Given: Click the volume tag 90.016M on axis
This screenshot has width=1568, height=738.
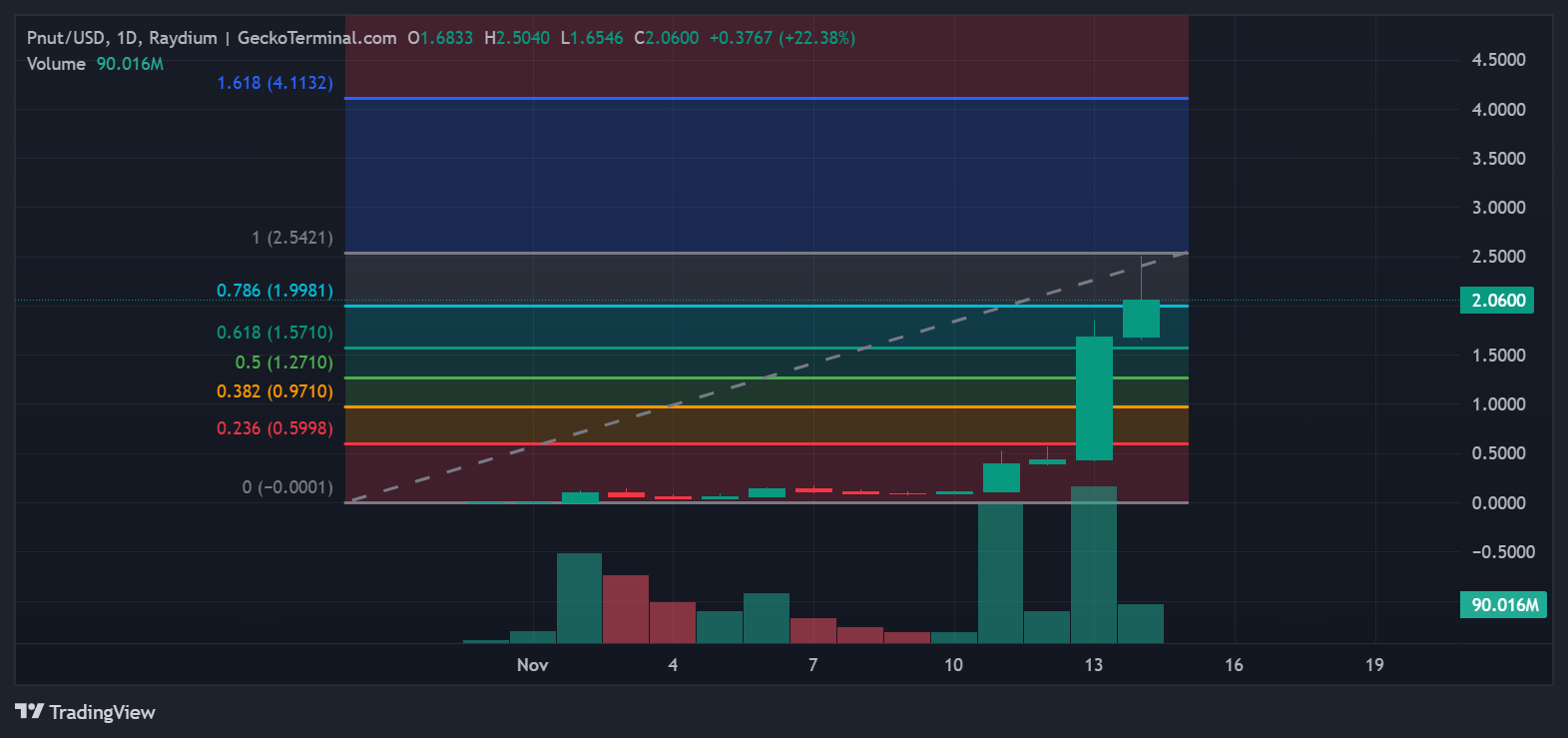Looking at the screenshot, I should coord(1503,605).
